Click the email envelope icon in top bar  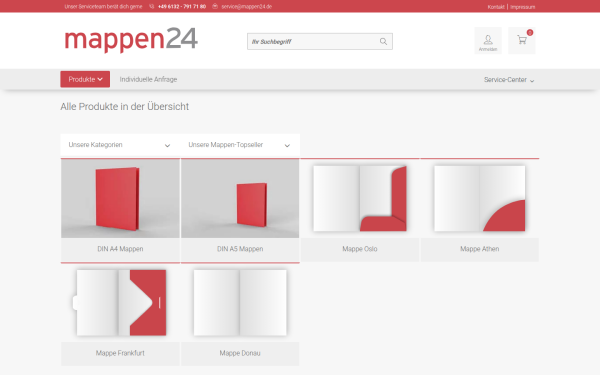pyautogui.click(x=215, y=7)
